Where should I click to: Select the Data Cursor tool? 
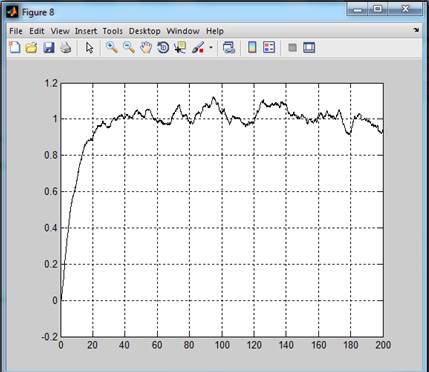[x=180, y=48]
